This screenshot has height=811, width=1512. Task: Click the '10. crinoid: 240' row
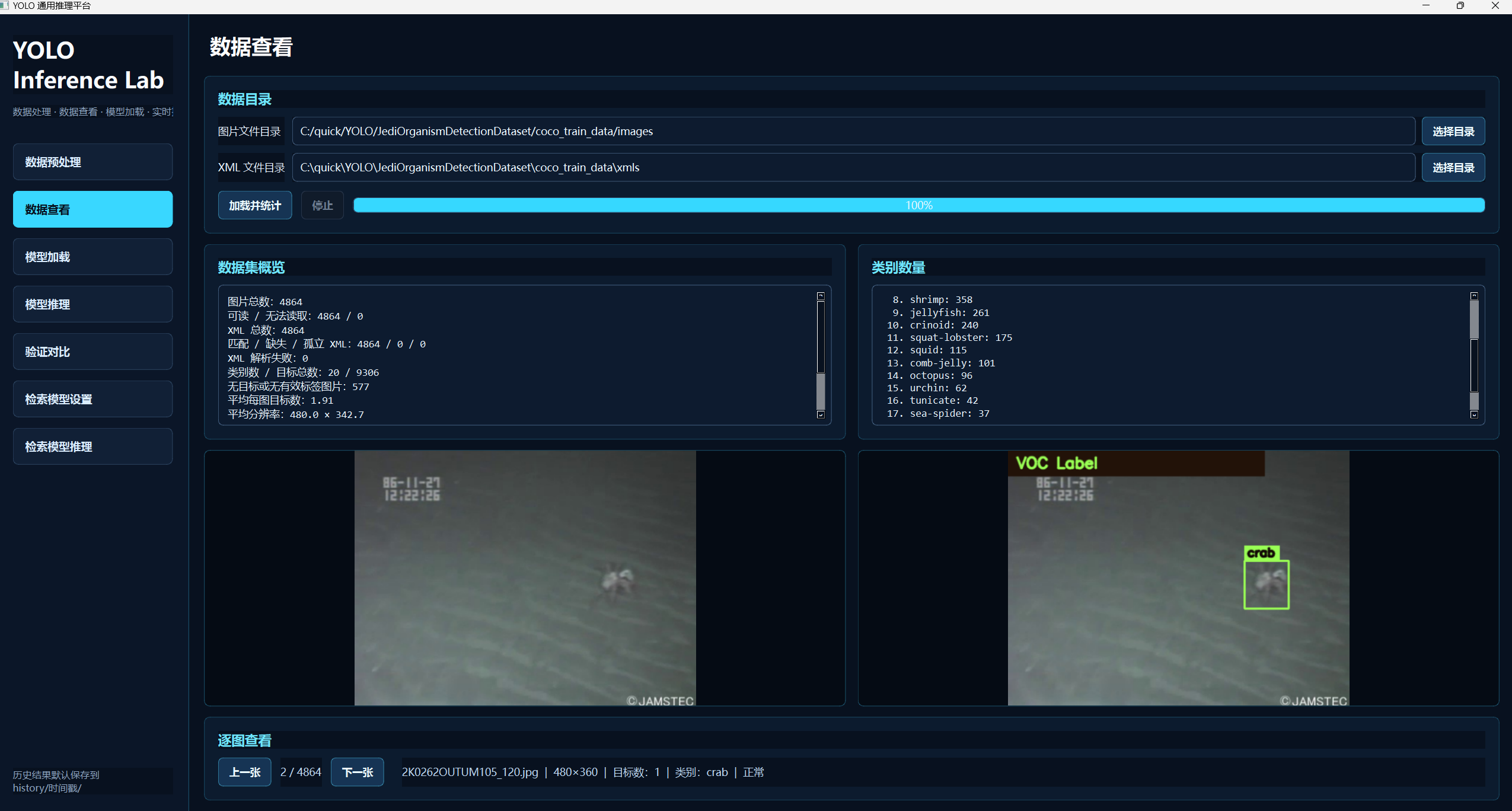(x=932, y=325)
